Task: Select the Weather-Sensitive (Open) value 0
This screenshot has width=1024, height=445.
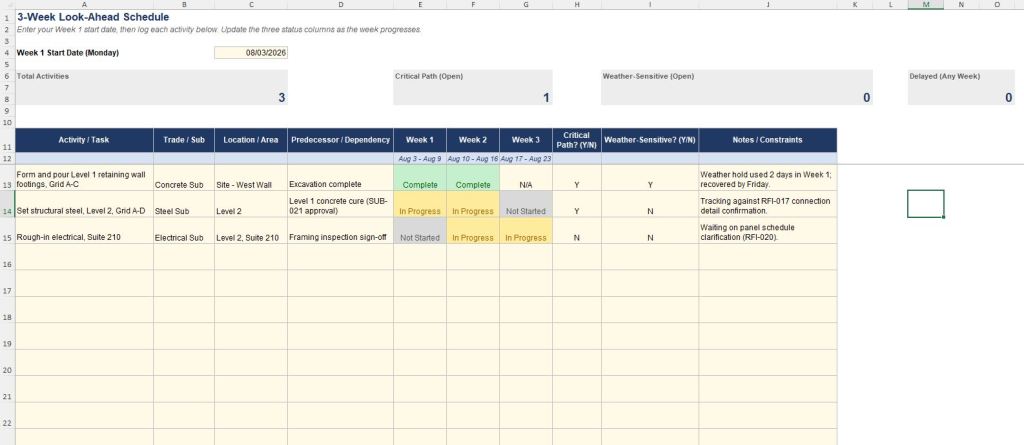Action: coord(866,98)
